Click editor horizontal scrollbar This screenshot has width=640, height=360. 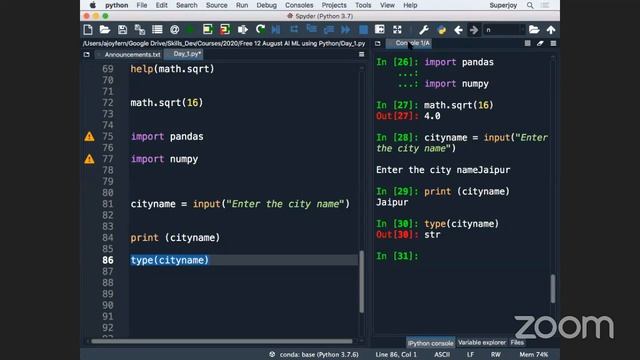[222, 341]
